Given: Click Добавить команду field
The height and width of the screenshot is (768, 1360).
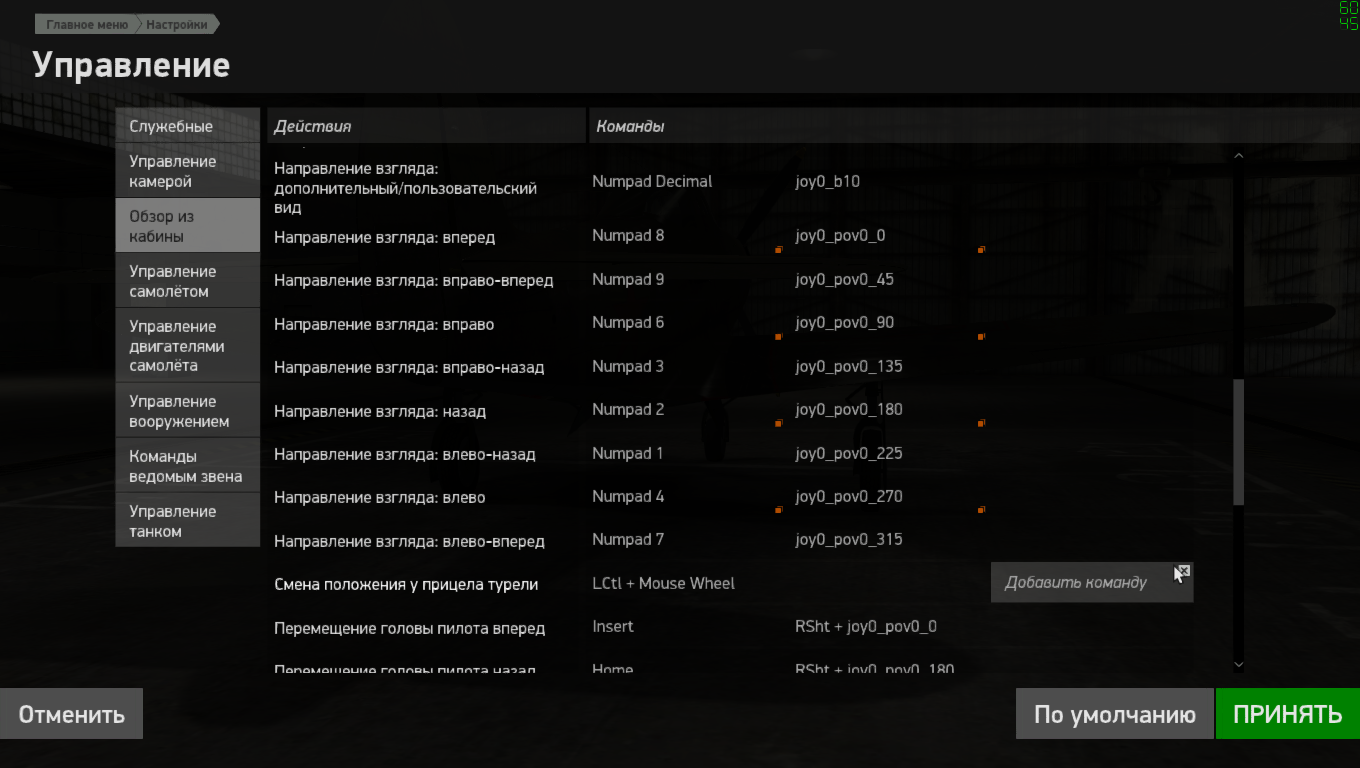Looking at the screenshot, I should pyautogui.click(x=1091, y=582).
